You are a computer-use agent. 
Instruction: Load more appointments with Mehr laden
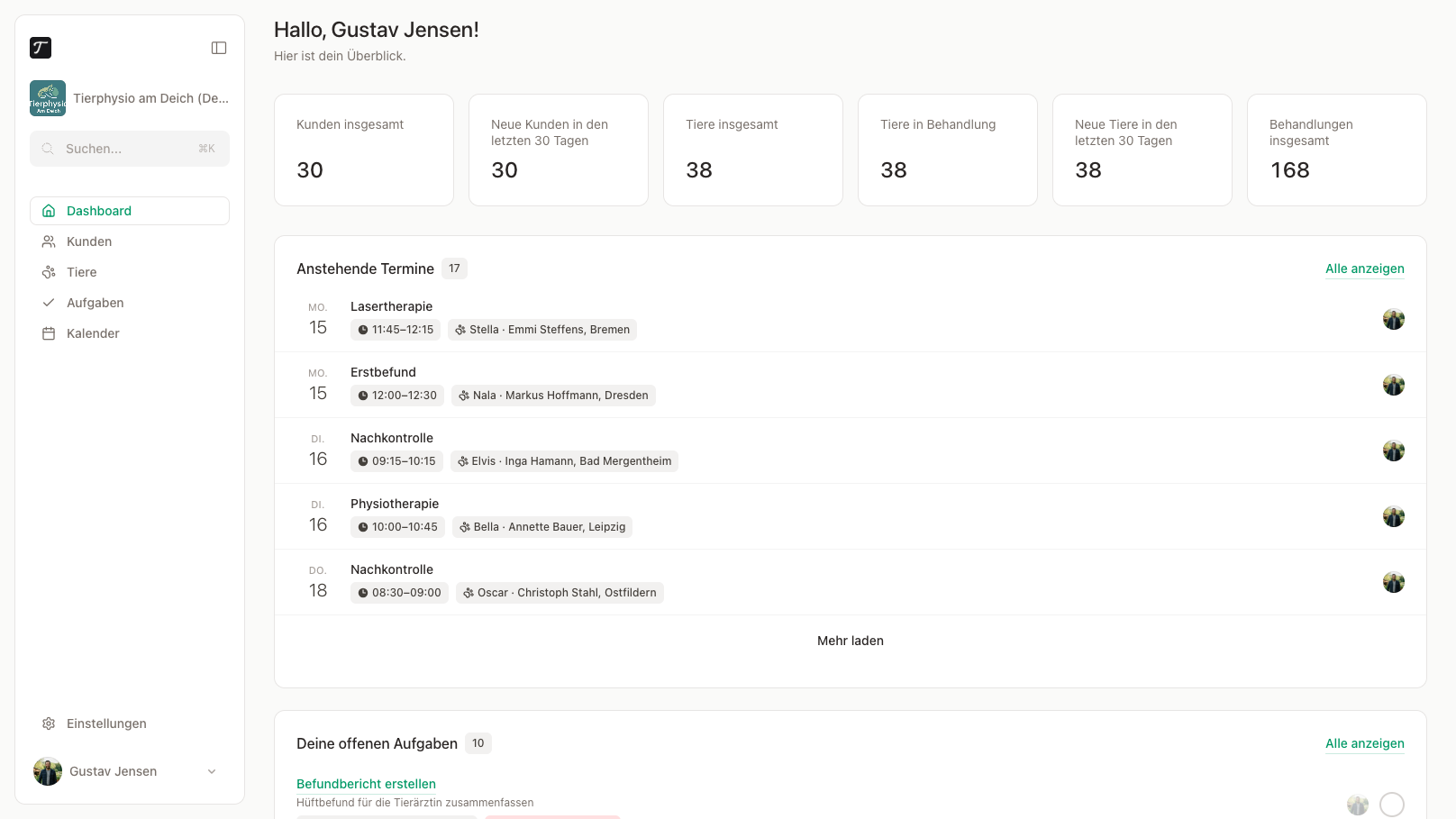tap(851, 641)
